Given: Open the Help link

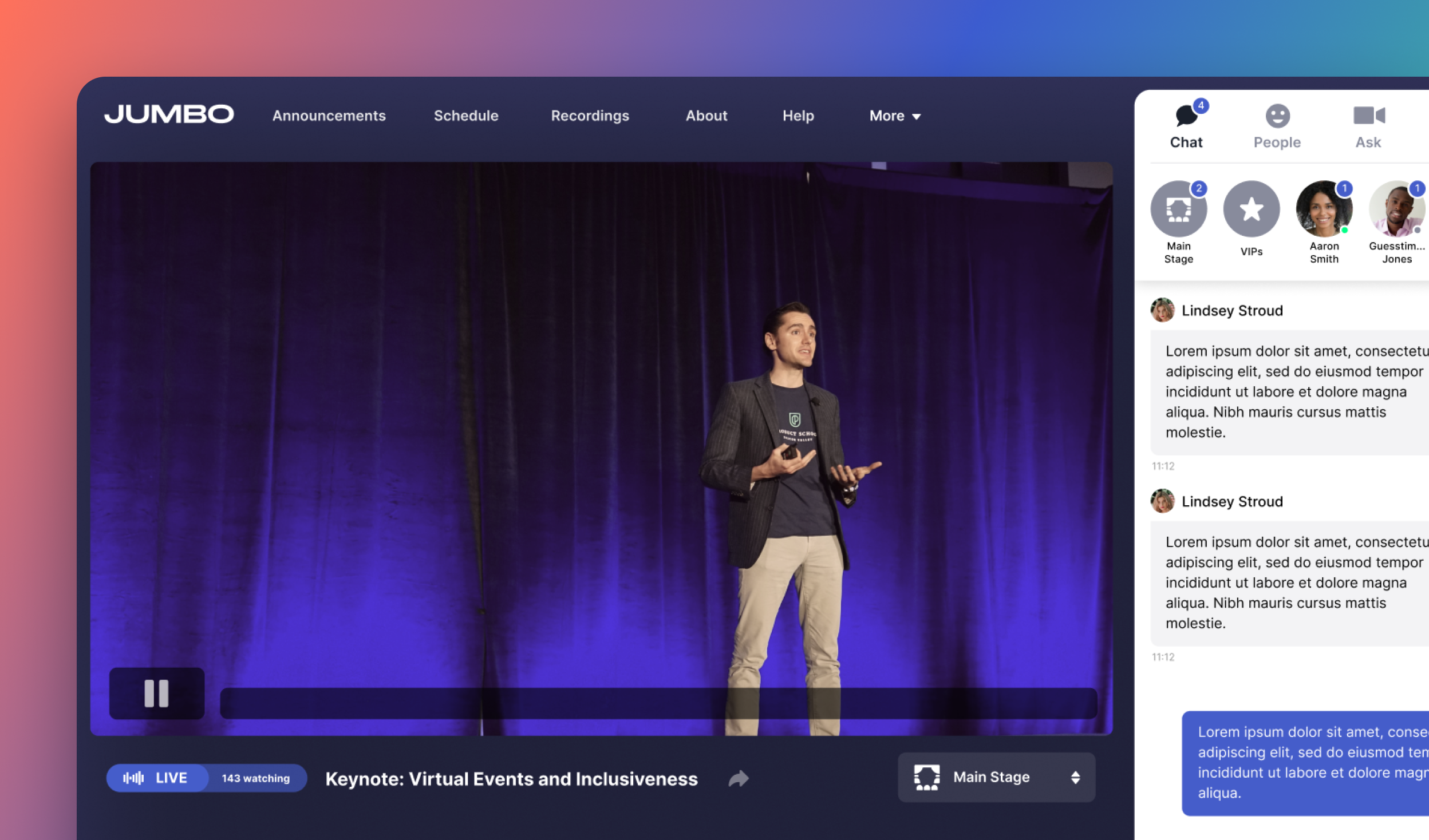Looking at the screenshot, I should pyautogui.click(x=798, y=116).
